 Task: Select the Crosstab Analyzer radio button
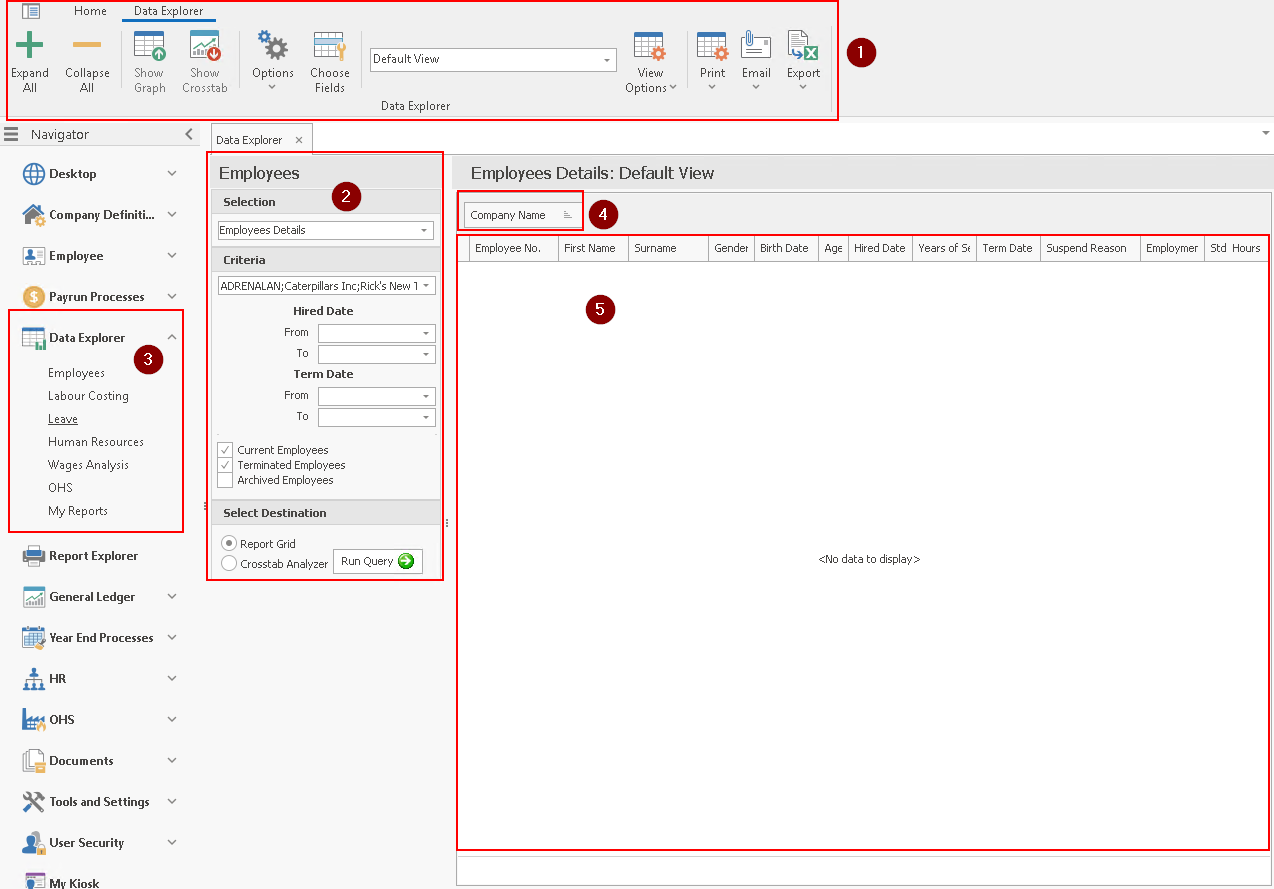pyautogui.click(x=229, y=564)
